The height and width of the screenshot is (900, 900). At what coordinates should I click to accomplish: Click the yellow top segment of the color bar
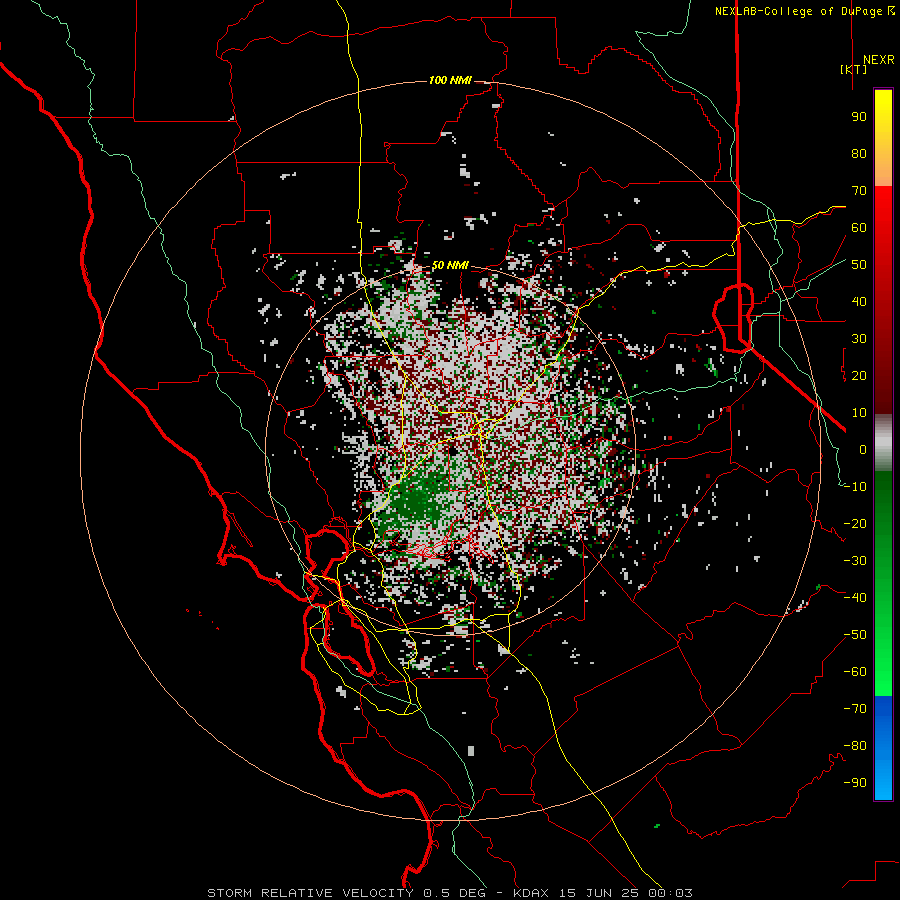[x=883, y=138]
